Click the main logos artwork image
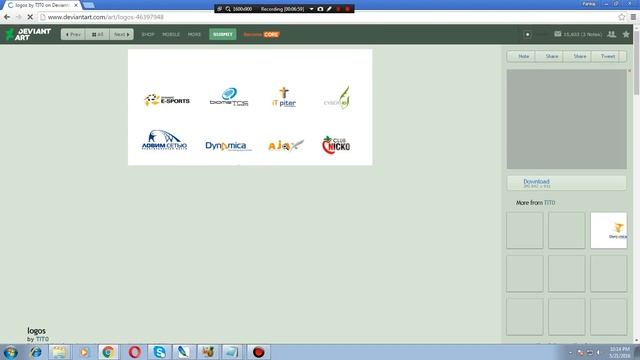640x360 pixels. point(250,107)
